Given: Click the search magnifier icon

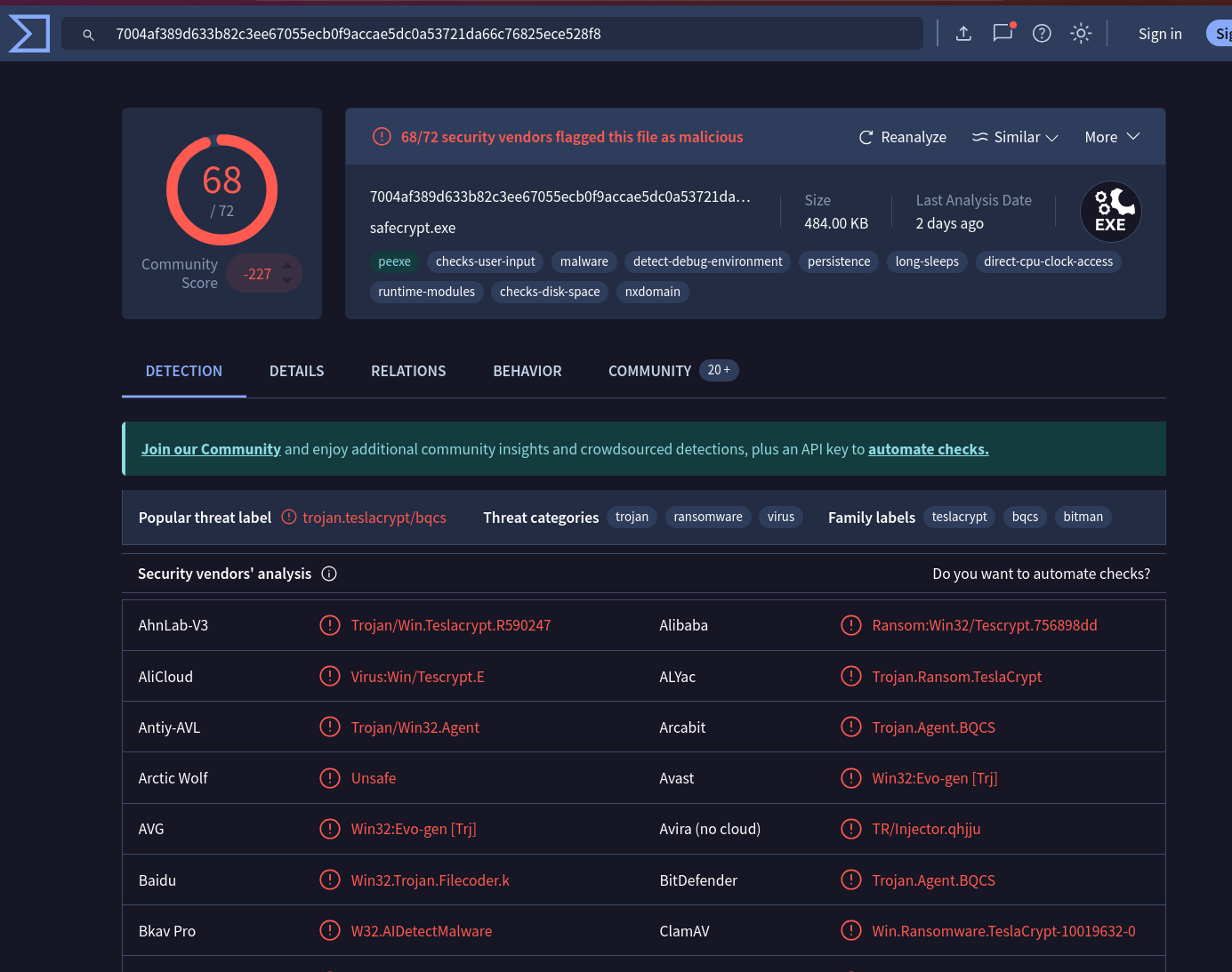Looking at the screenshot, I should coord(88,35).
